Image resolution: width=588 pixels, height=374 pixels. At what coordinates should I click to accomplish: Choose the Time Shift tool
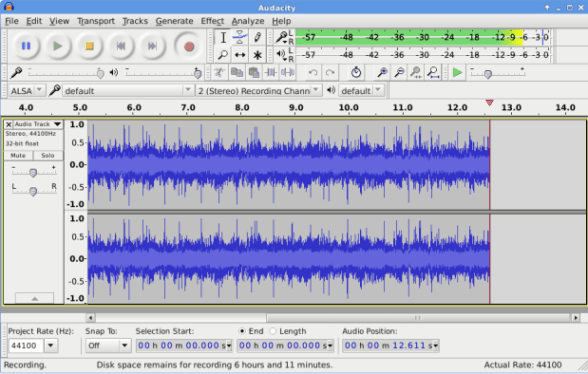pos(240,55)
